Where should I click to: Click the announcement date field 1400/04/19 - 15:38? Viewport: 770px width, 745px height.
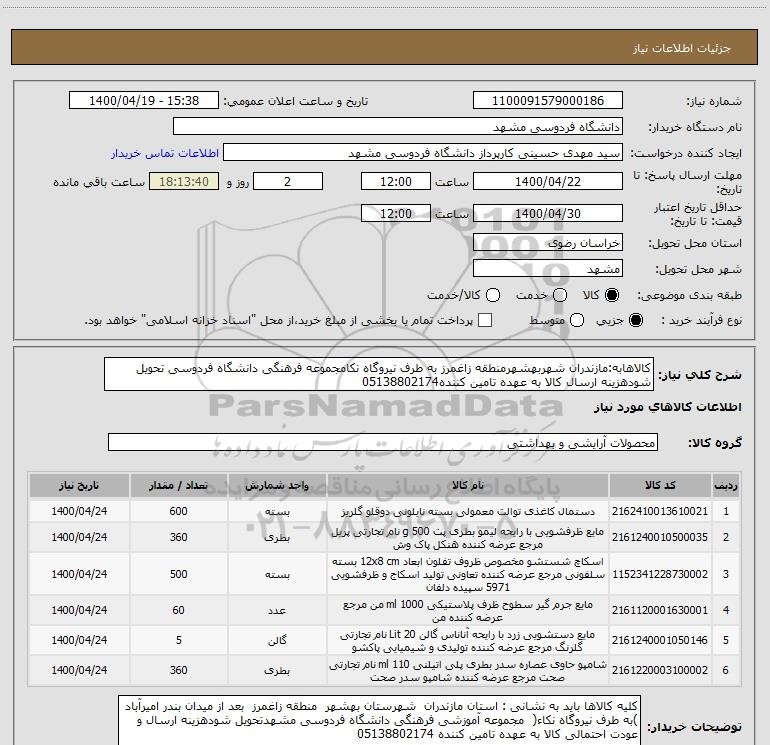[x=144, y=100]
